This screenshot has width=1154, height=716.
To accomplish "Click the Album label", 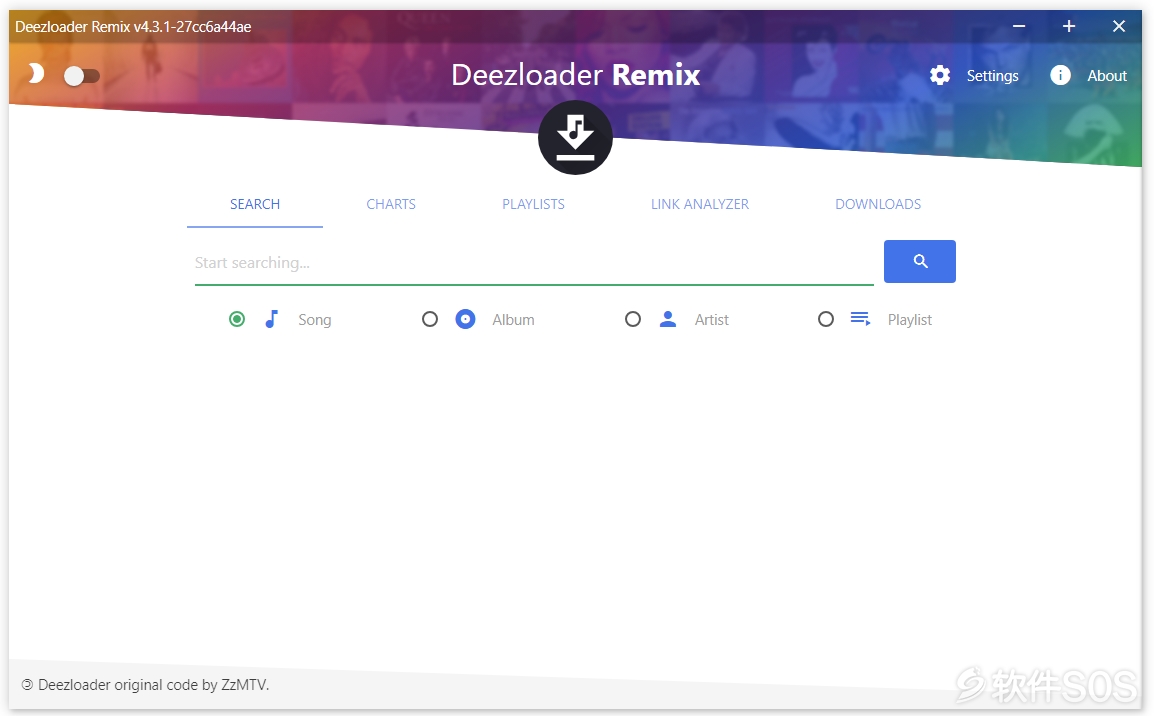I will click(513, 320).
